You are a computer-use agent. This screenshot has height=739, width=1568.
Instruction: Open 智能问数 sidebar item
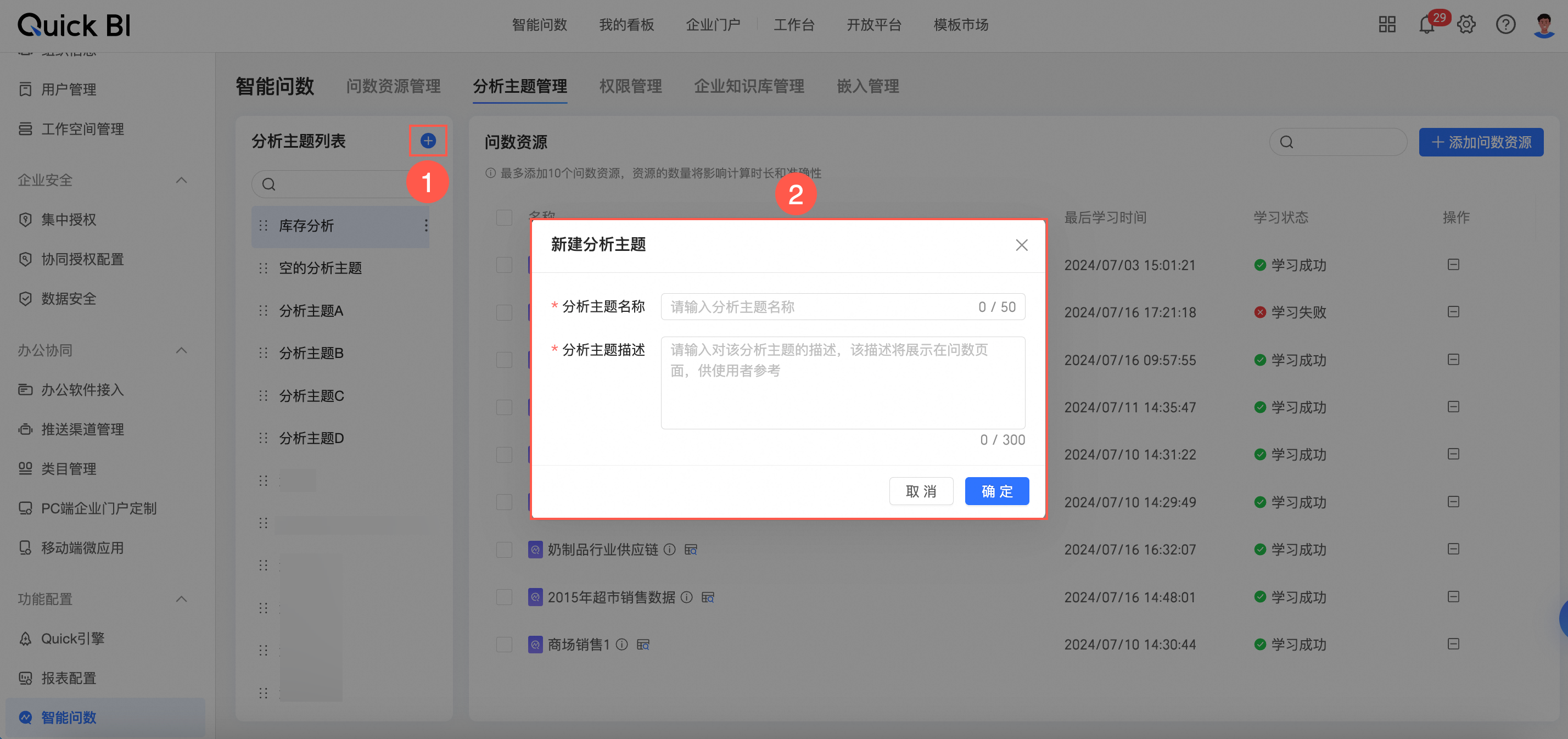(x=105, y=718)
